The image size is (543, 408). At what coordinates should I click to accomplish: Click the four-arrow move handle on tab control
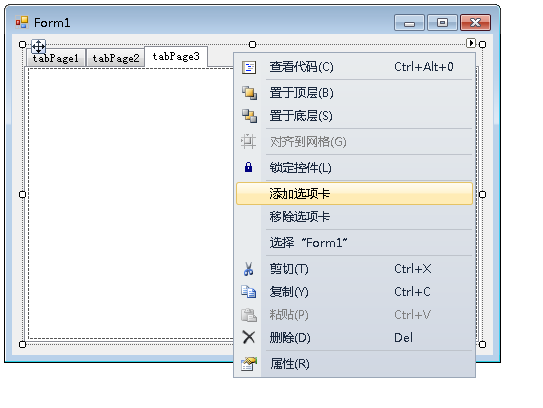point(38,46)
